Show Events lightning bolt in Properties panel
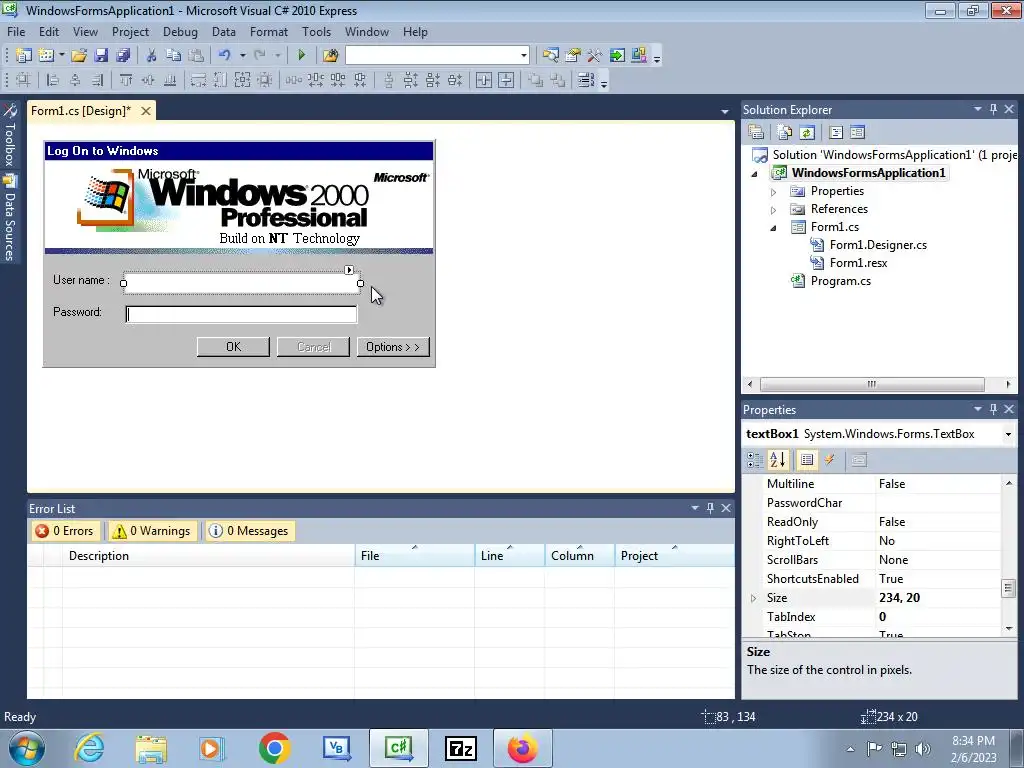The width and height of the screenshot is (1024, 768). [x=829, y=460]
